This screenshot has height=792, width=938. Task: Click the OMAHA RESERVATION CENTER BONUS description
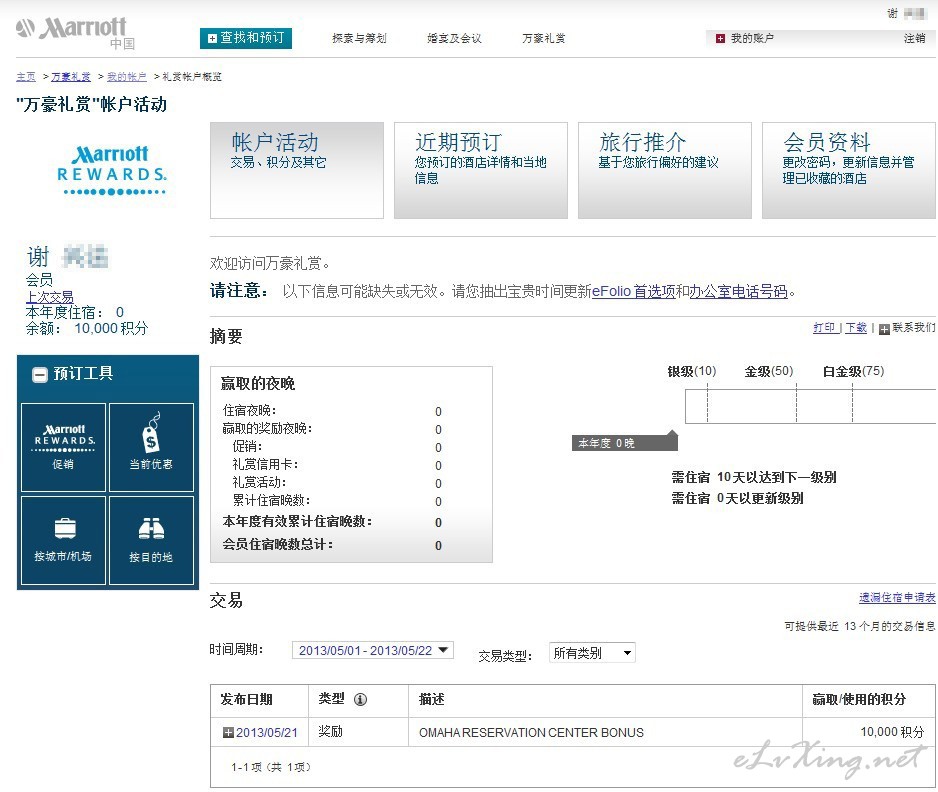click(531, 733)
